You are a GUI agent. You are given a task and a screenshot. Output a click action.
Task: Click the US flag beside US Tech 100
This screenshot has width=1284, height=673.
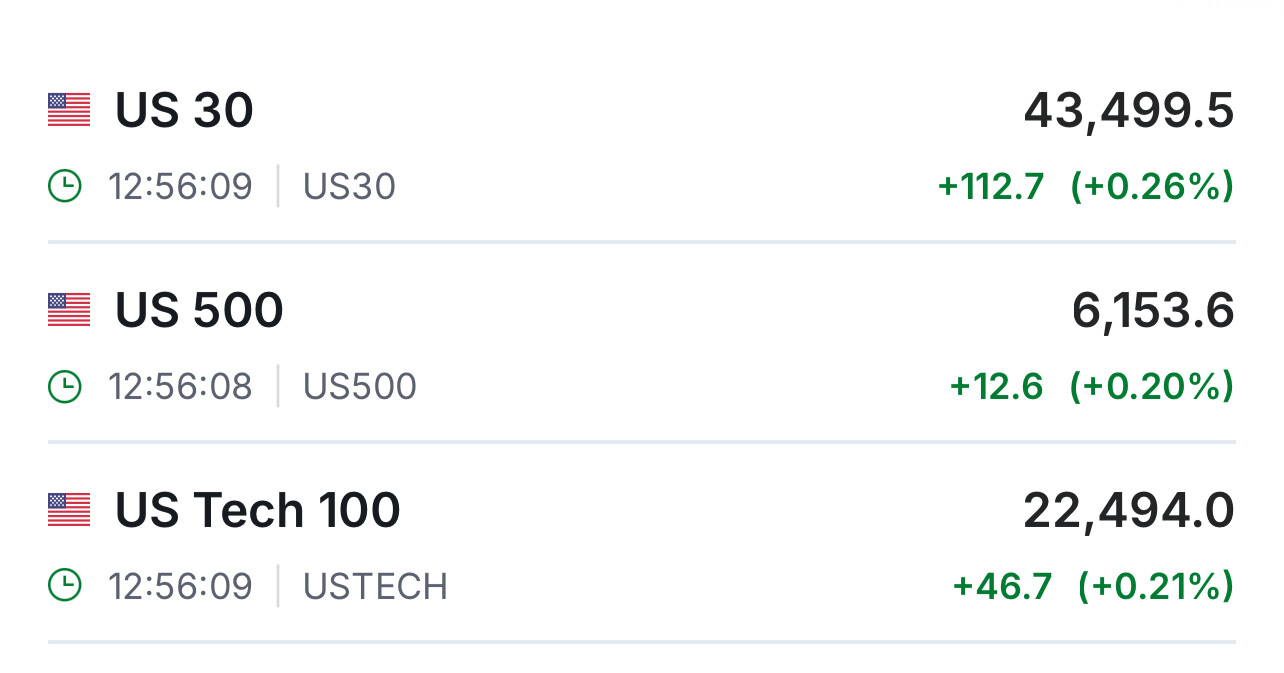tap(69, 510)
